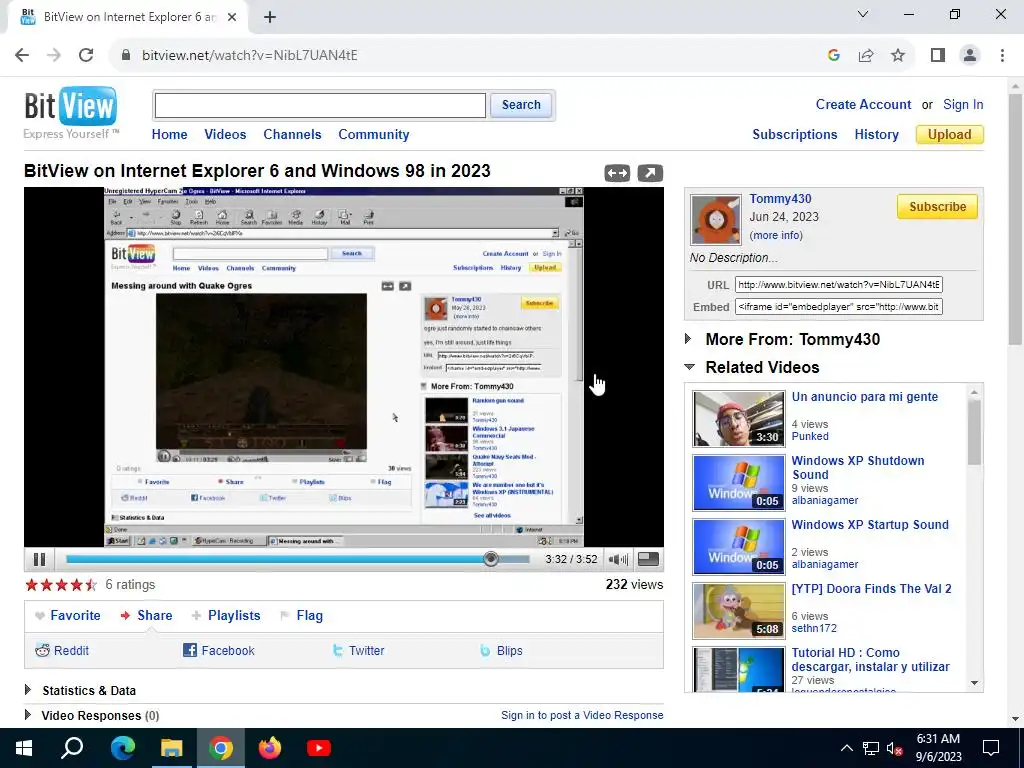Click the browser share page icon
The width and height of the screenshot is (1024, 768).
tap(866, 56)
